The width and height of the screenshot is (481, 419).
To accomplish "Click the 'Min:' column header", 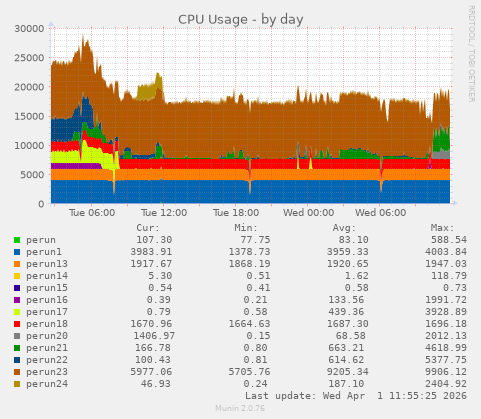I will (246, 228).
